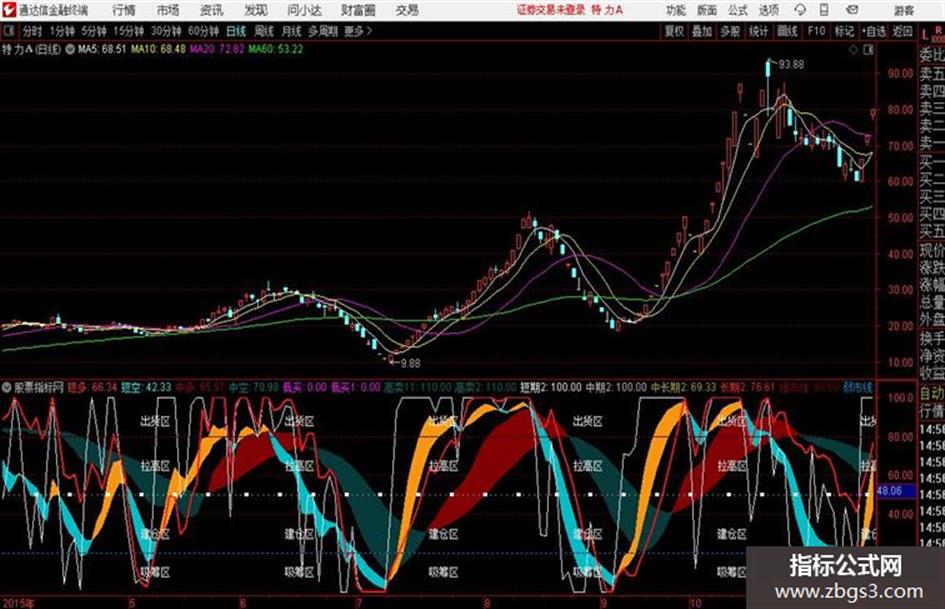Click the 2015年 date axis label

click(18, 603)
